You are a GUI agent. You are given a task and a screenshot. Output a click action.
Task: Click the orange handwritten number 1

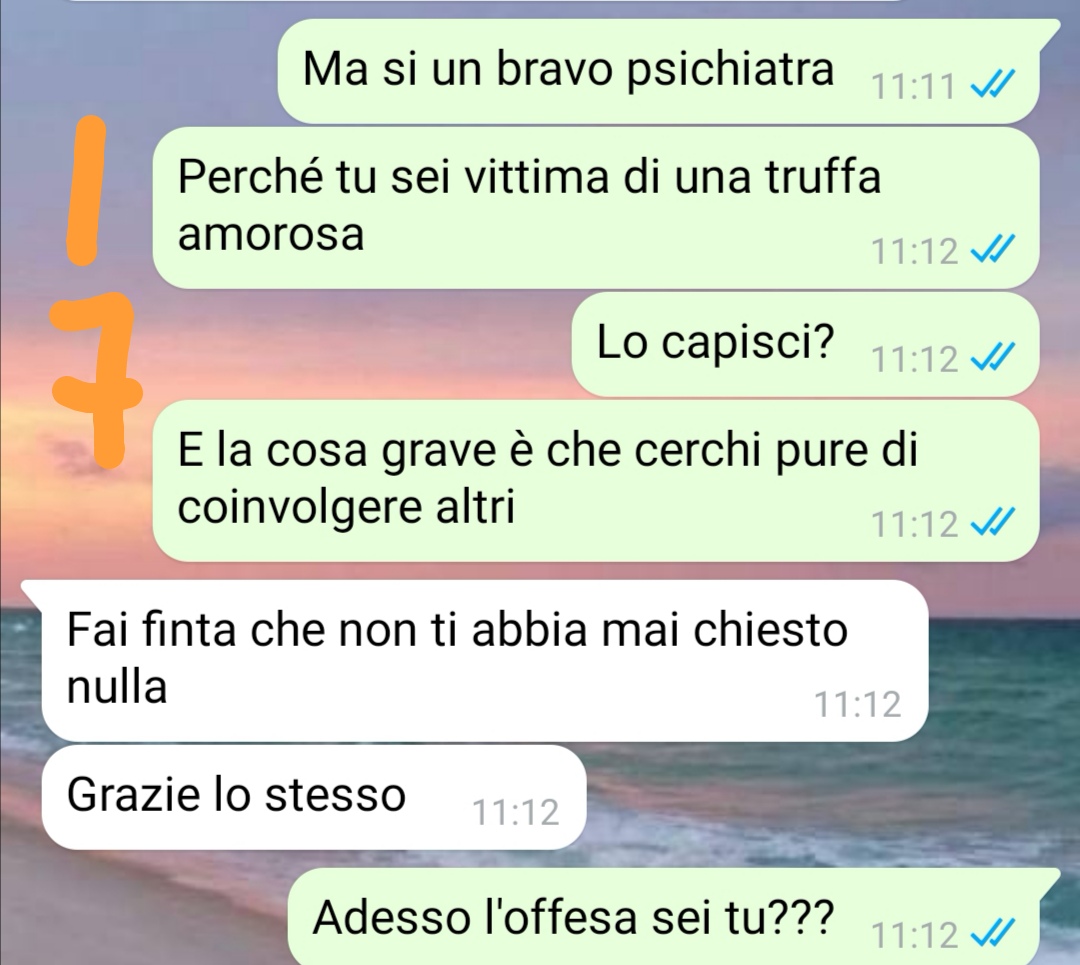(86, 190)
